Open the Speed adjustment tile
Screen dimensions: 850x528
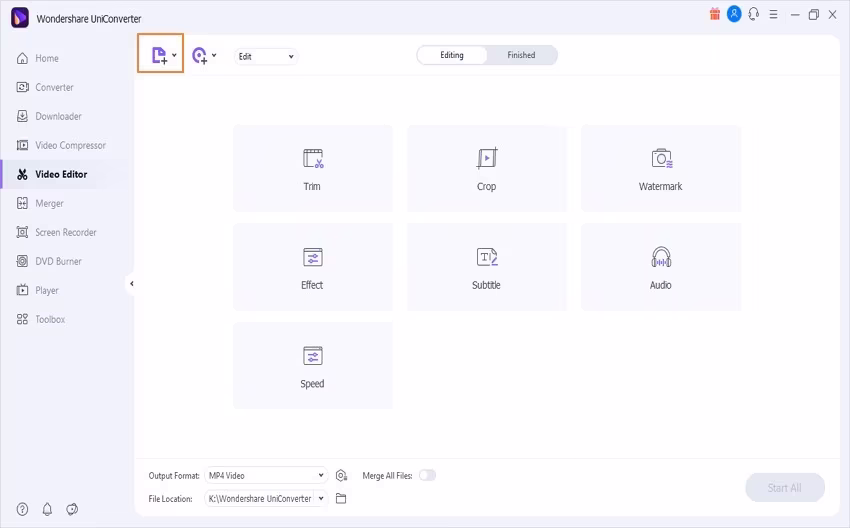(313, 365)
